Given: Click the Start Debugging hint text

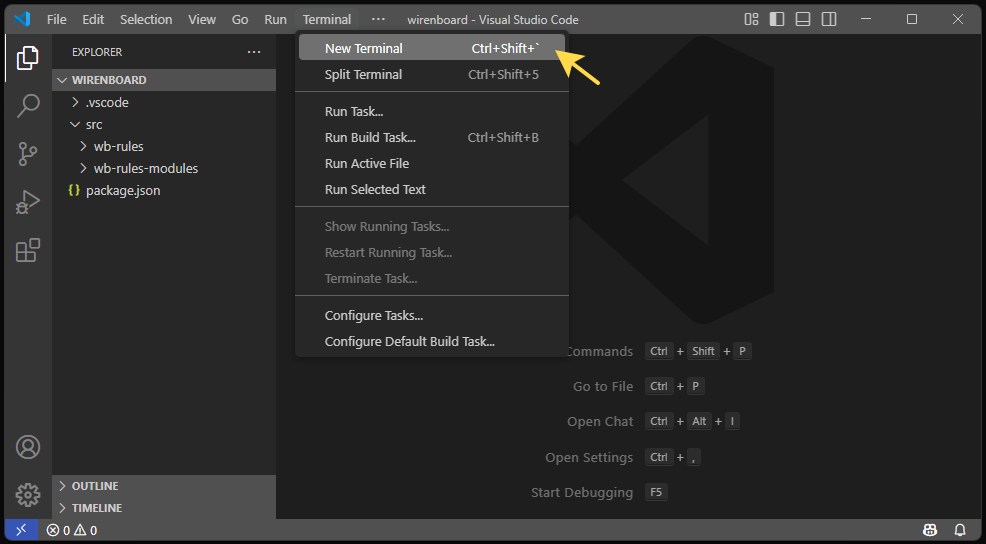Looking at the screenshot, I should [x=582, y=492].
